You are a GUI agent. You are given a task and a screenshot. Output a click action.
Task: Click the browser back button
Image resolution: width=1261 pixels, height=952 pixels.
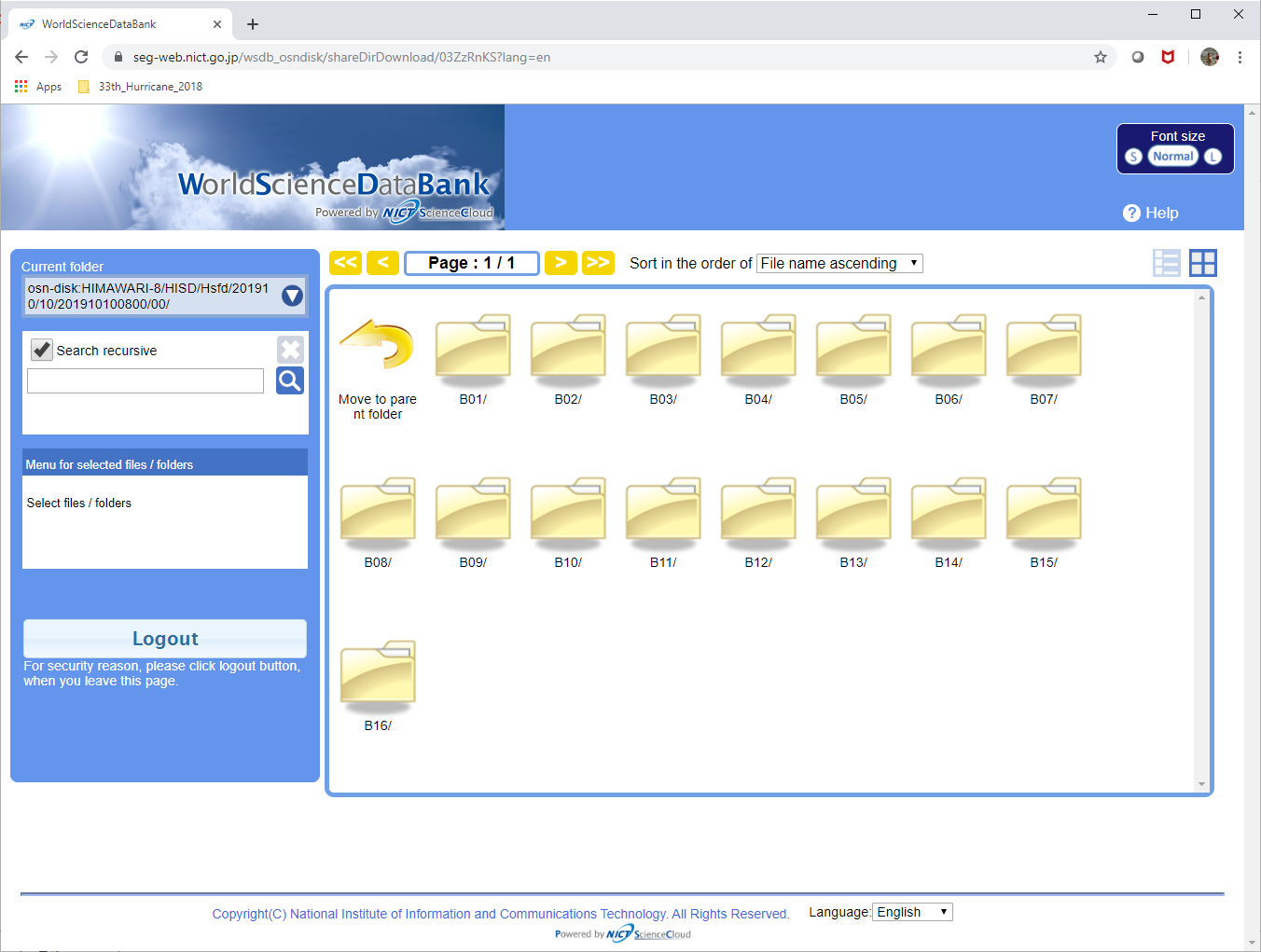pyautogui.click(x=21, y=57)
